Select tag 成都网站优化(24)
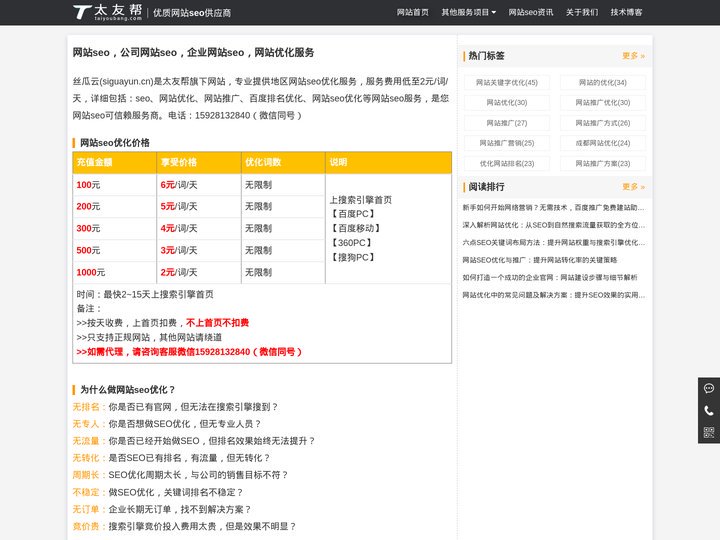 (602, 143)
